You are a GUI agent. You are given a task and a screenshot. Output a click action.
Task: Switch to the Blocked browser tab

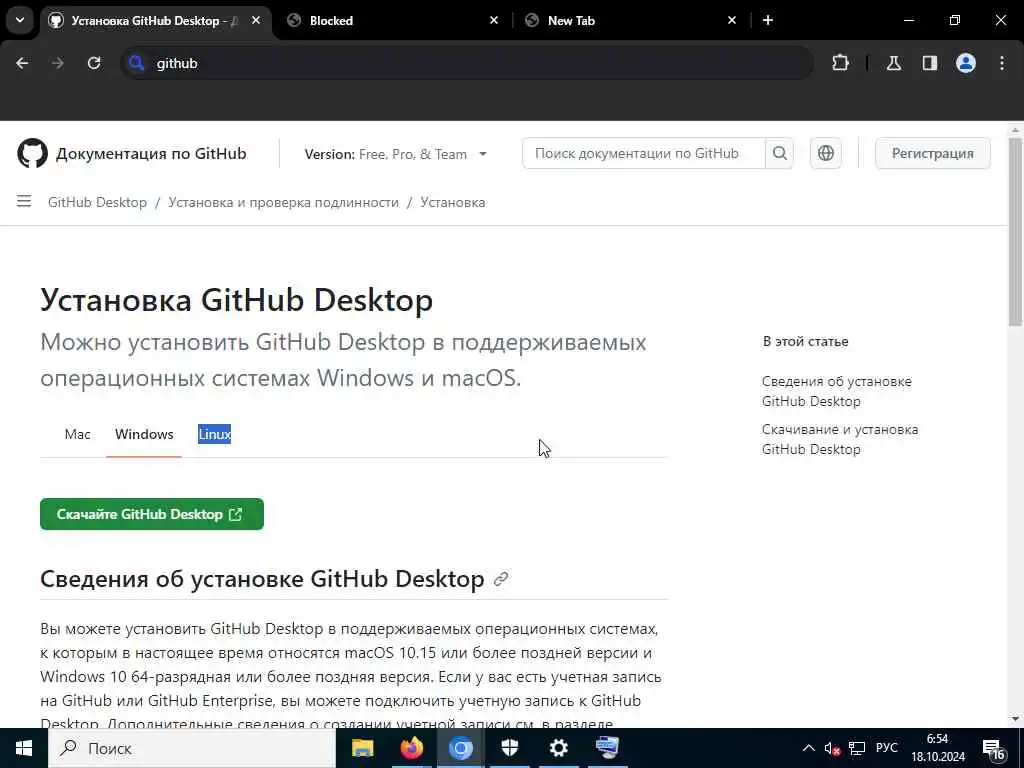coord(391,20)
